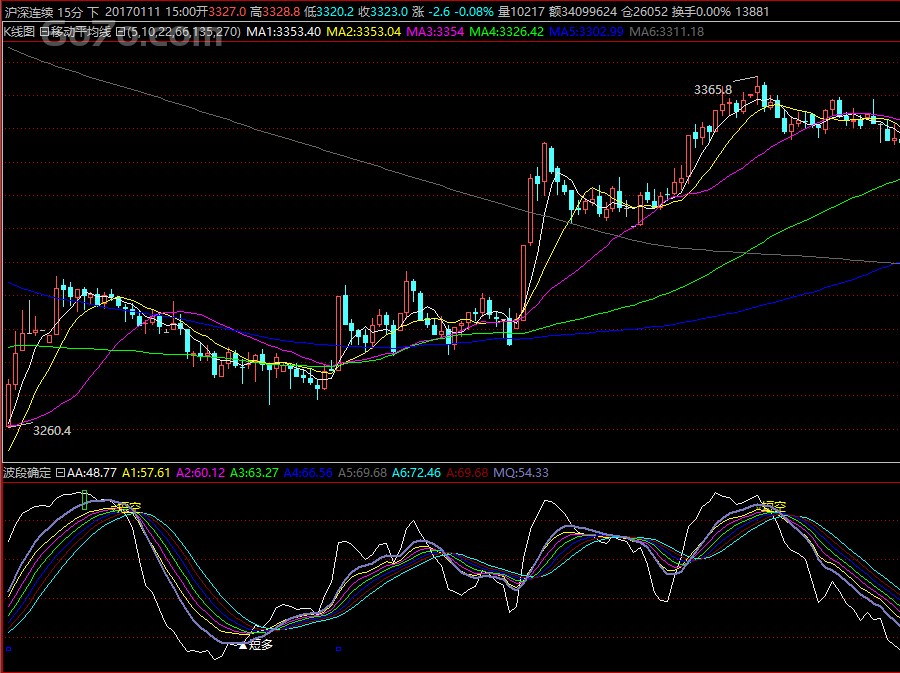Open the 15分 period selector
This screenshot has height=673, width=900.
coord(70,12)
